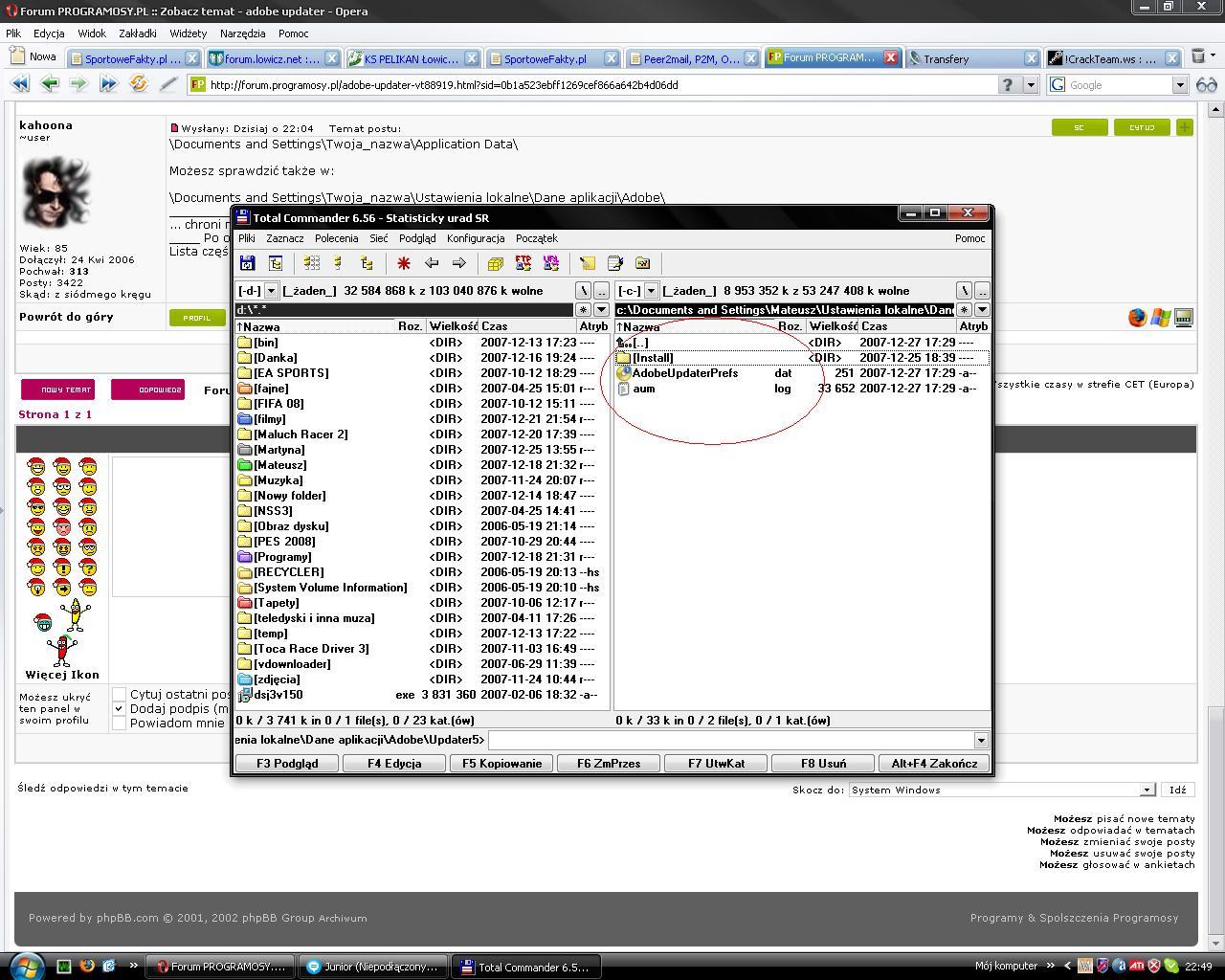This screenshot has height=980, width=1225.
Task: Open the right panel drive [-c-] dropdown
Action: pyautogui.click(x=651, y=290)
